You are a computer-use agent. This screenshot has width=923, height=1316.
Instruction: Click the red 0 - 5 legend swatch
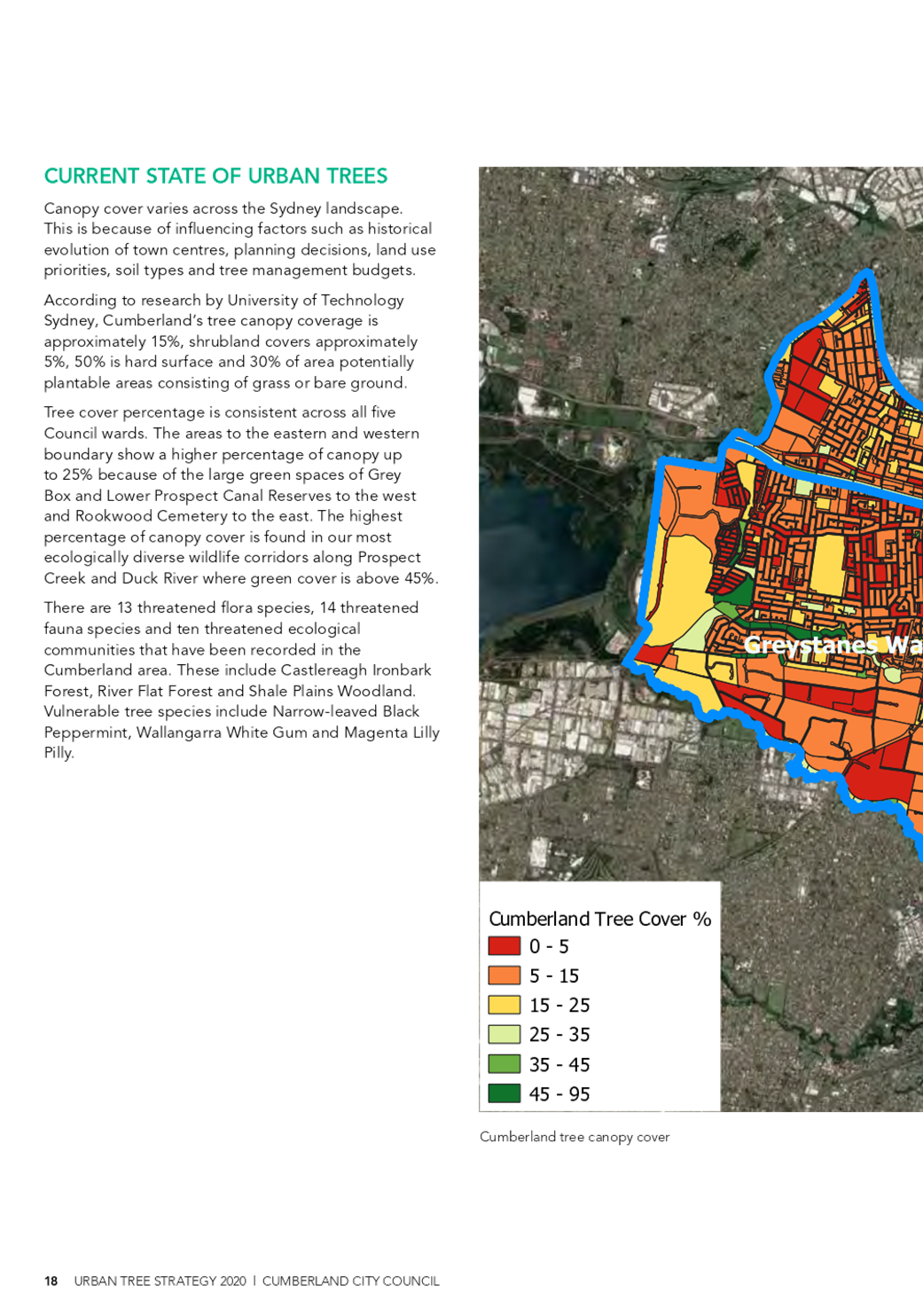pos(504,945)
